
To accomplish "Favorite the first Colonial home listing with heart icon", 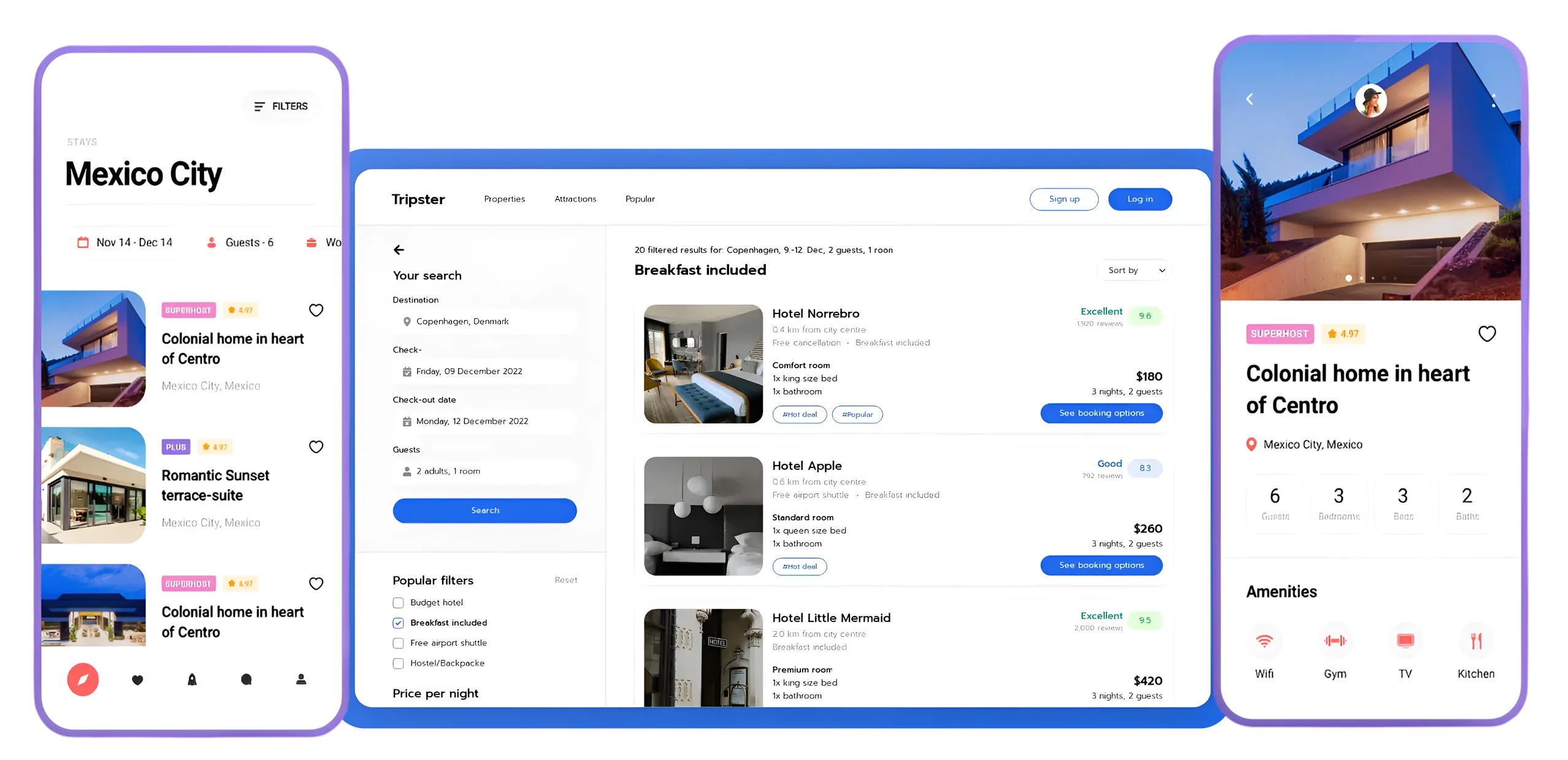I will 316,310.
